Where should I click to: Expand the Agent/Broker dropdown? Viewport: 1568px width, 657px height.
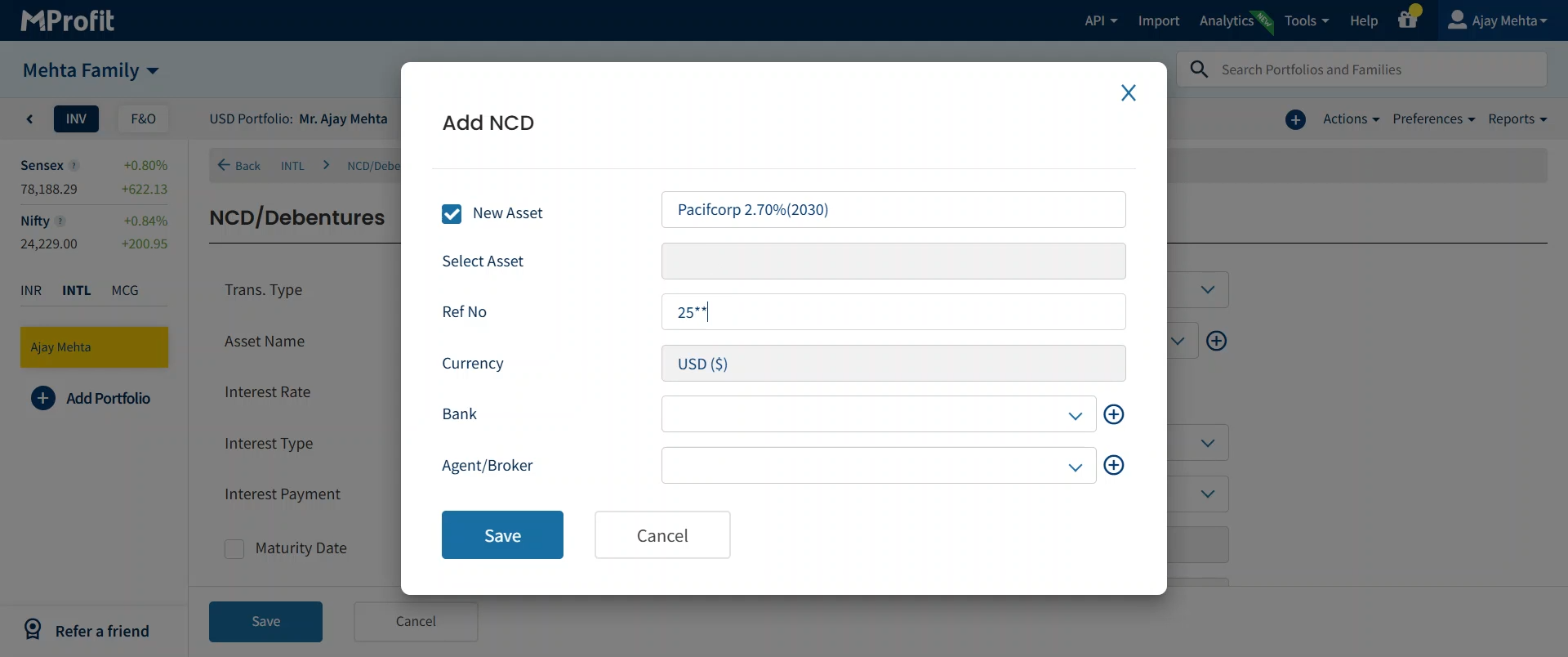(x=1075, y=467)
